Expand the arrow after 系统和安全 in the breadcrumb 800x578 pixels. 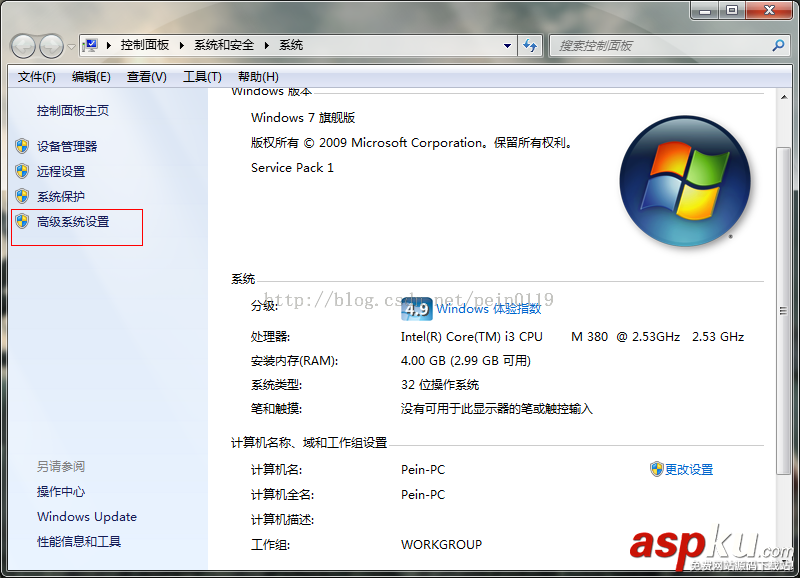pyautogui.click(x=266, y=45)
